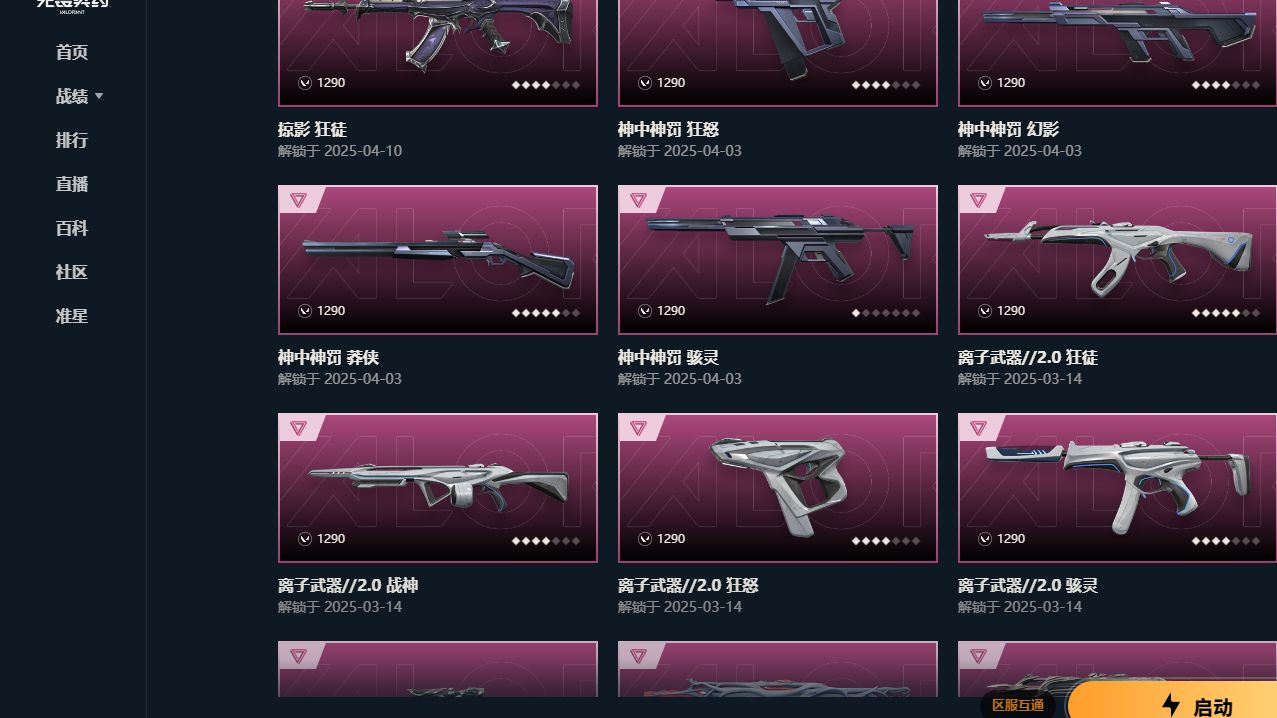Click the pink triangle badge on 神中神罚 莽侠 card
The height and width of the screenshot is (718, 1277).
click(x=298, y=200)
